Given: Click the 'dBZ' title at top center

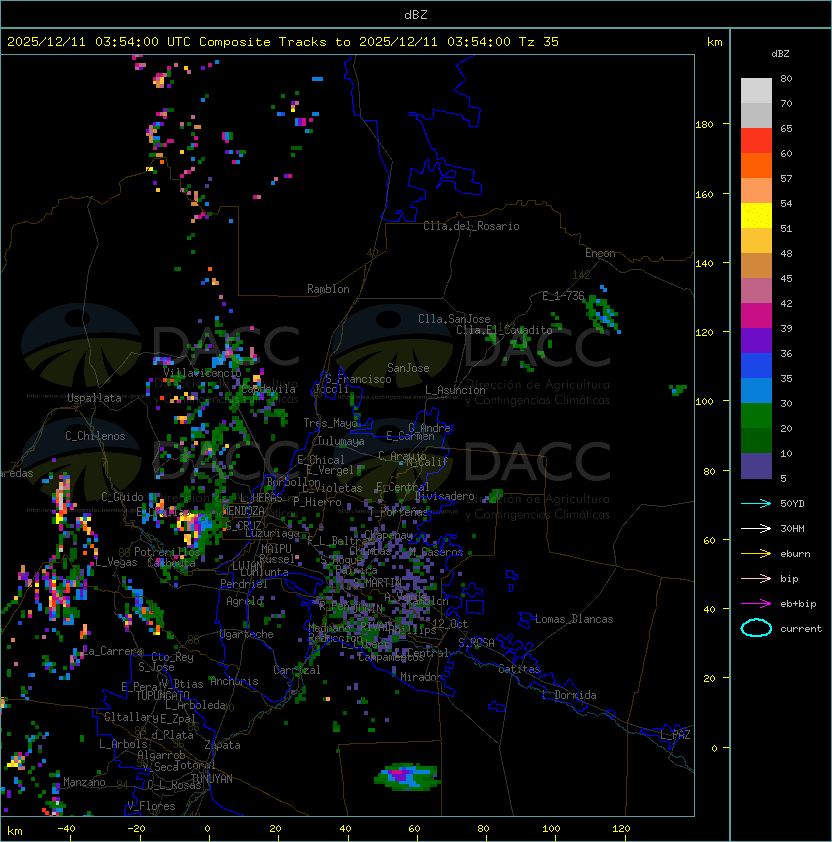Looking at the screenshot, I should [416, 15].
